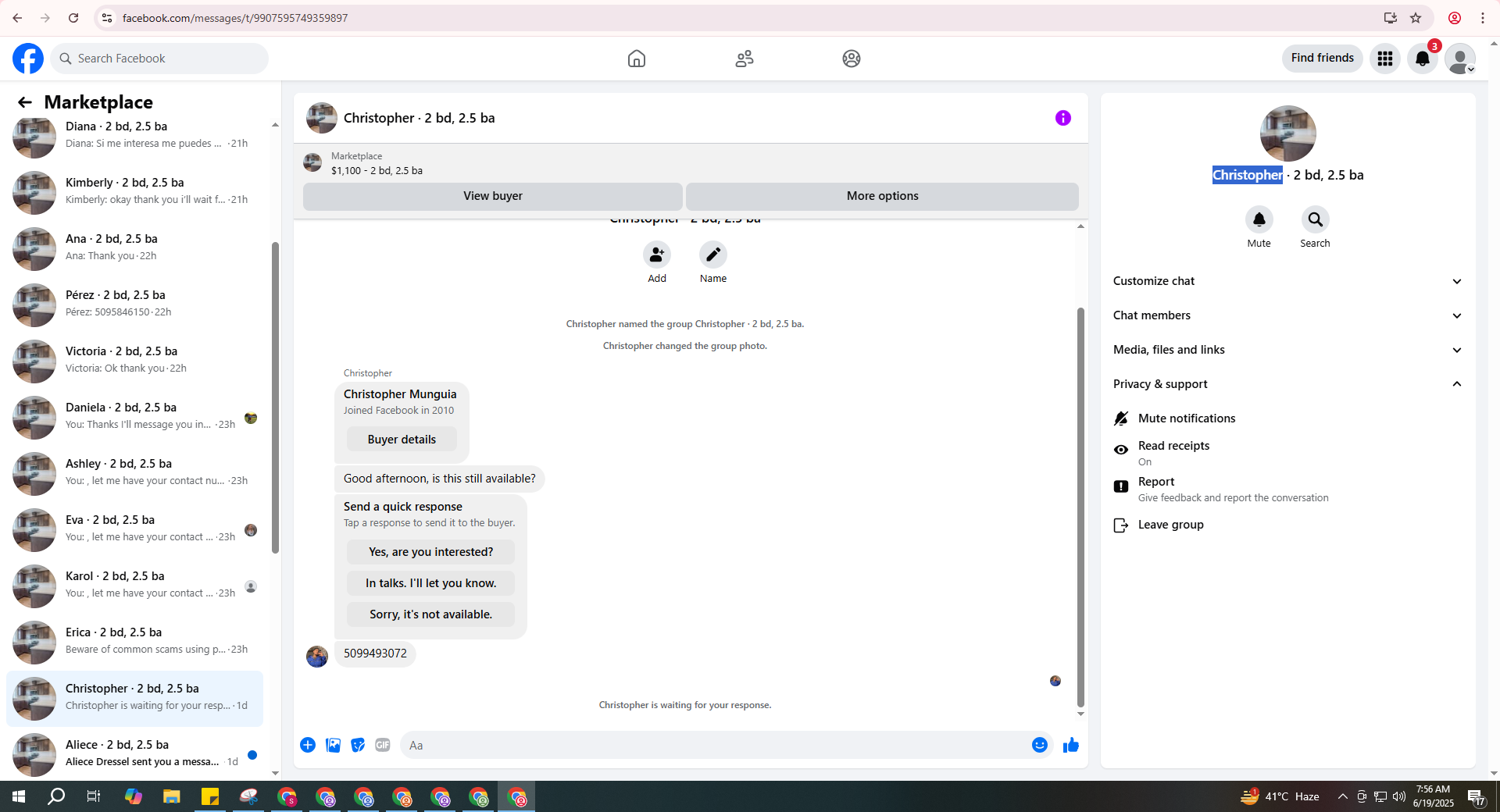Open the Groups icon in top navigation
Screen dimensions: 1500x812
coord(852,59)
